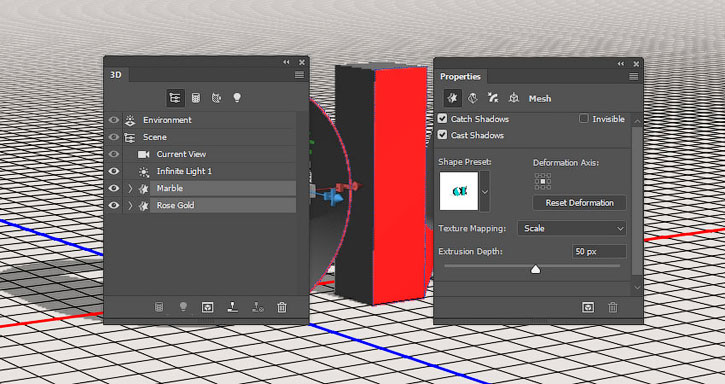This screenshot has width=725, height=384.
Task: Click the red face of the 3D block
Action: tap(400, 185)
